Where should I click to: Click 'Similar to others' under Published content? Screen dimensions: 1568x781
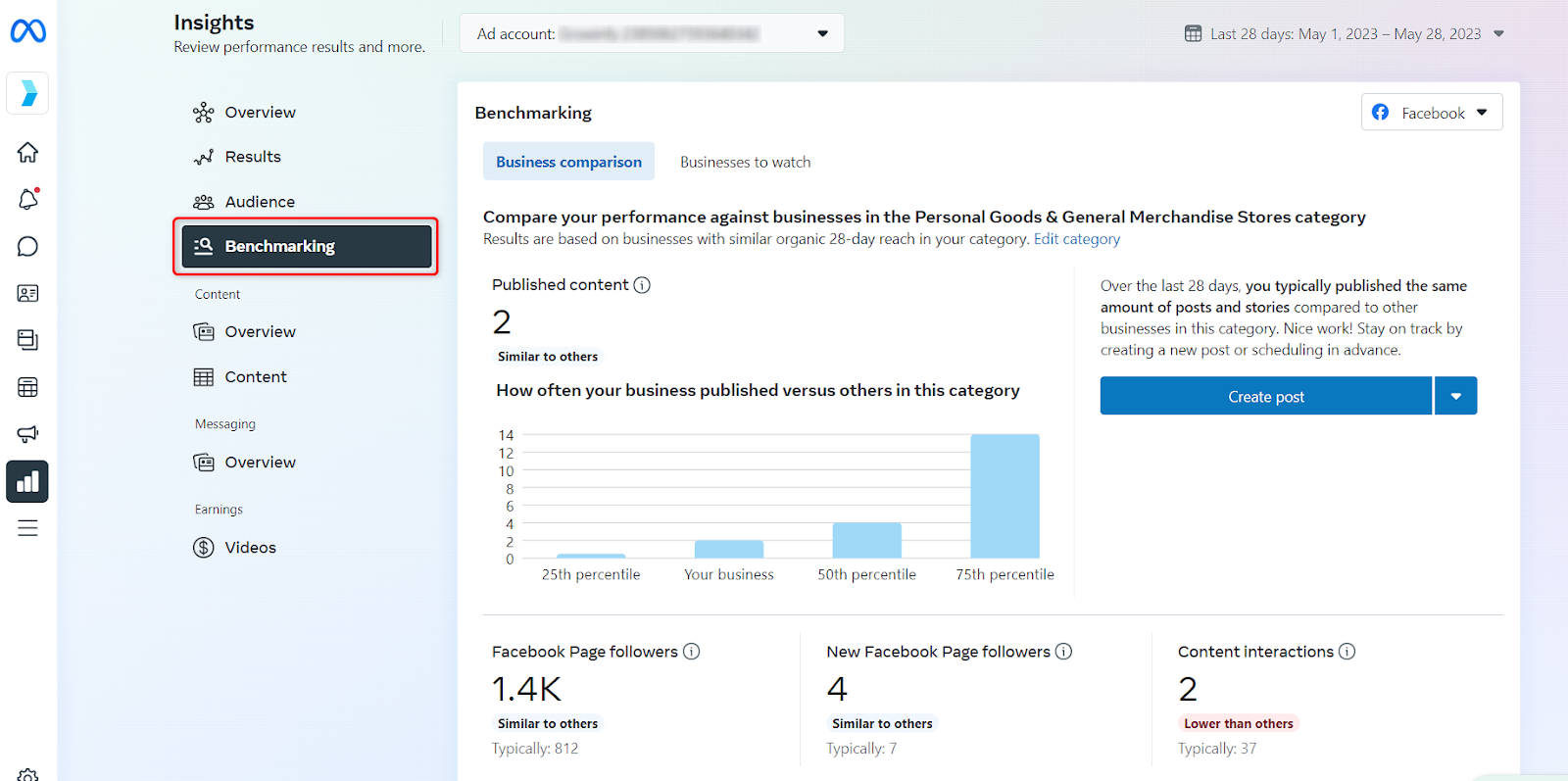548,357
